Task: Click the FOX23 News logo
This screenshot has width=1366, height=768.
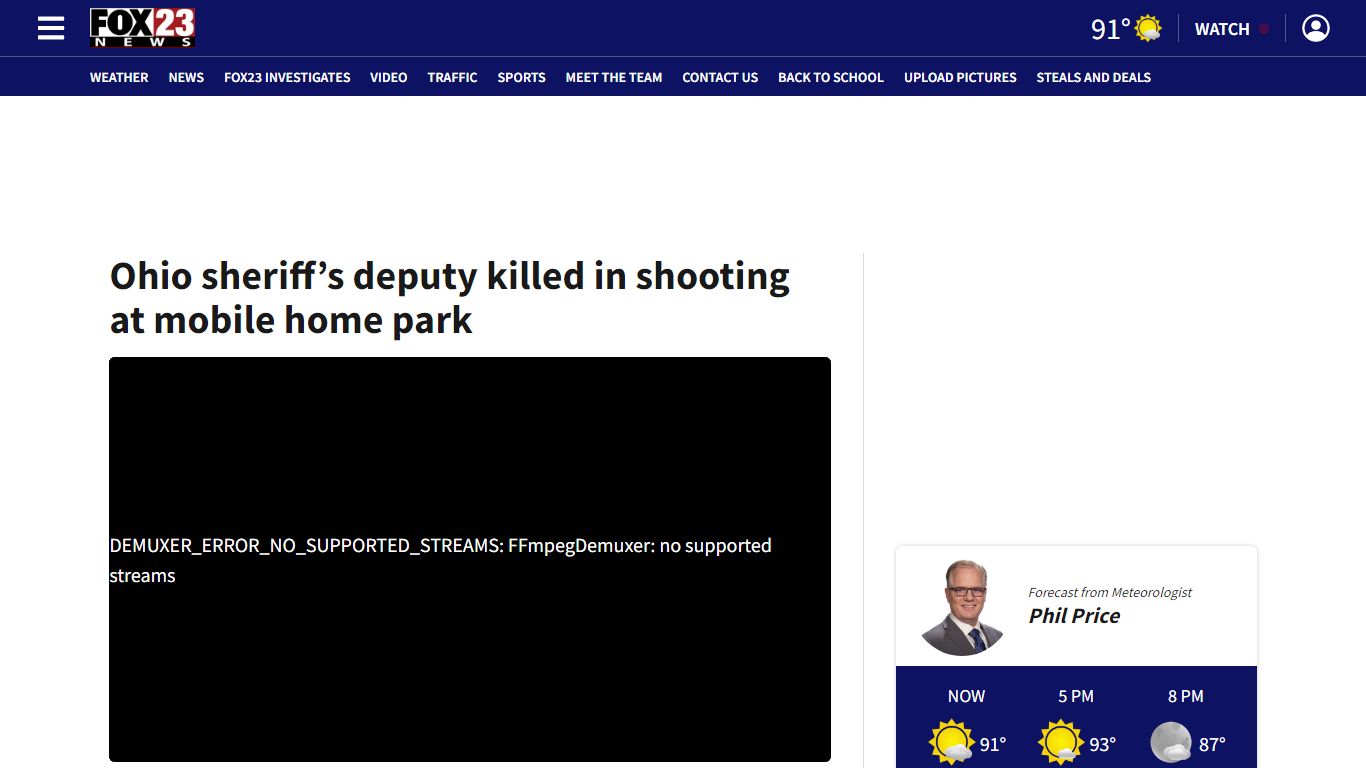Action: (142, 28)
